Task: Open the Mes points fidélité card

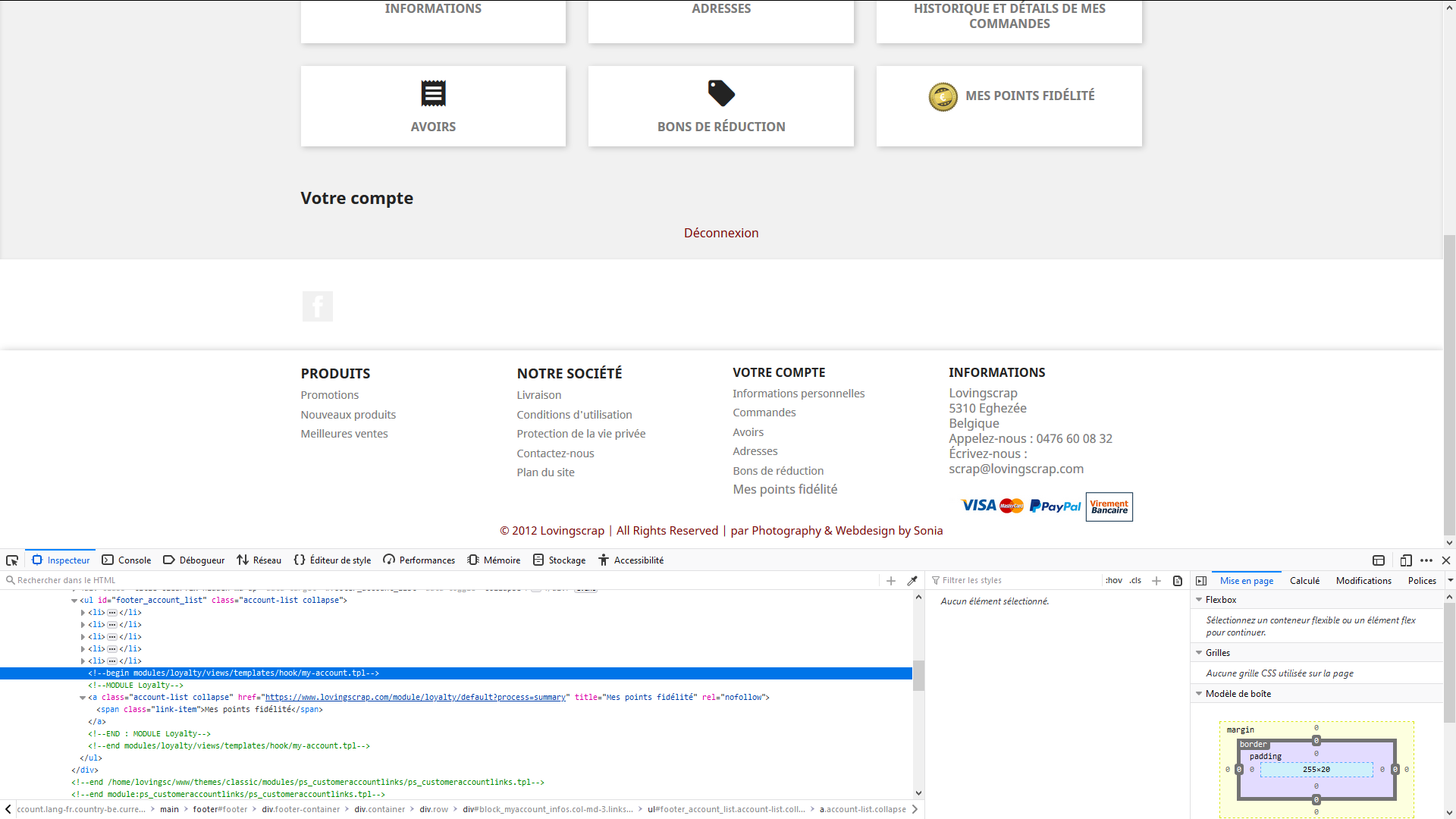Action: click(1009, 105)
